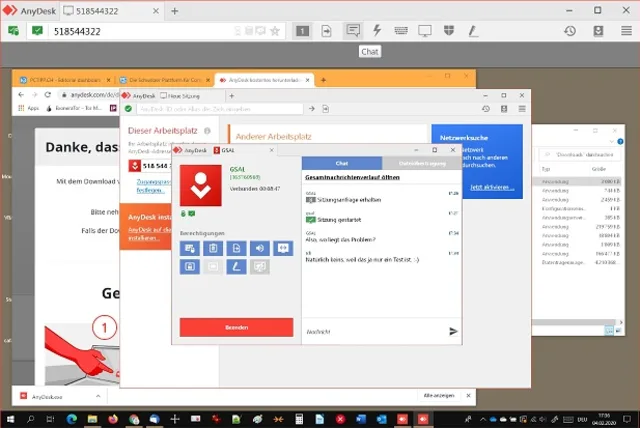Open history icon in remote AnyDesk window

pos(486,109)
